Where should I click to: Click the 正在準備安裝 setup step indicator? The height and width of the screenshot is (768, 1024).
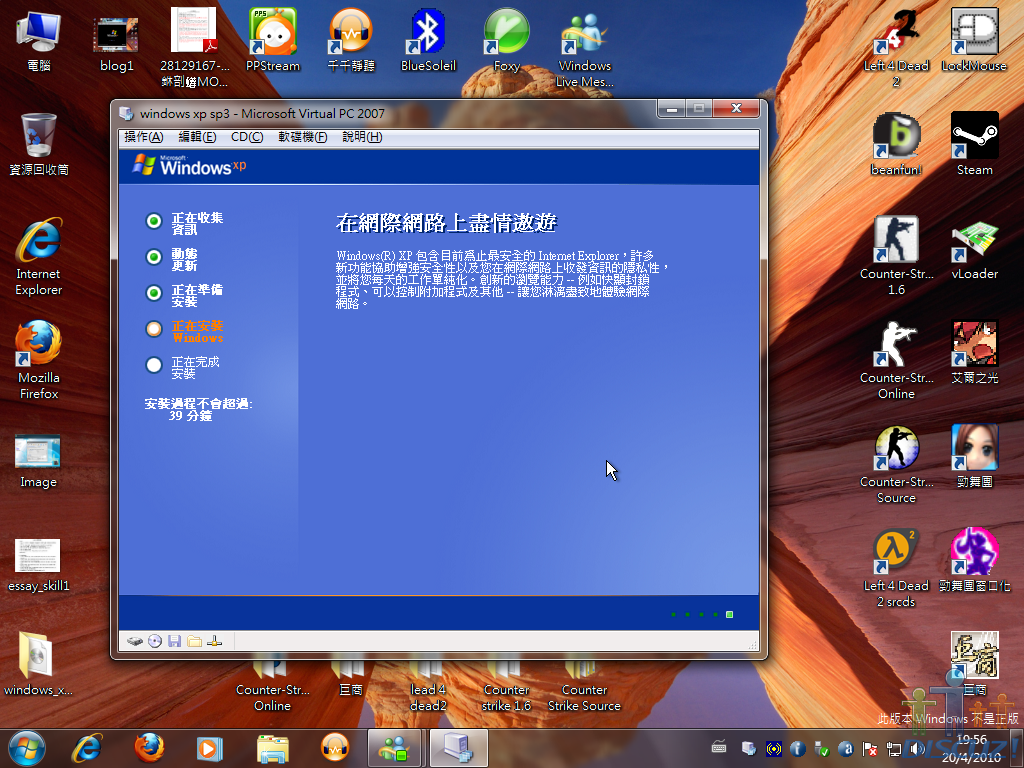153,293
